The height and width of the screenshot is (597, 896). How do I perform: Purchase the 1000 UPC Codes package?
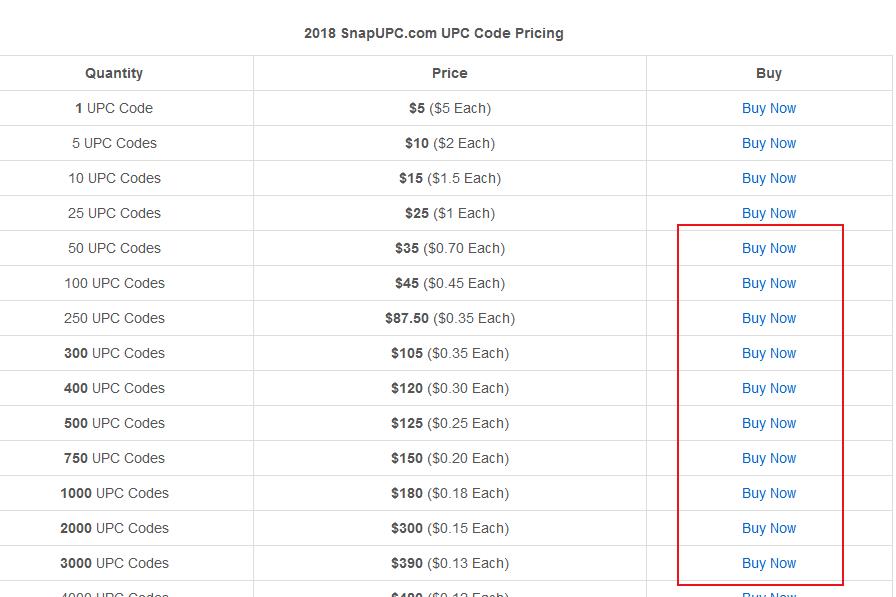click(x=768, y=493)
